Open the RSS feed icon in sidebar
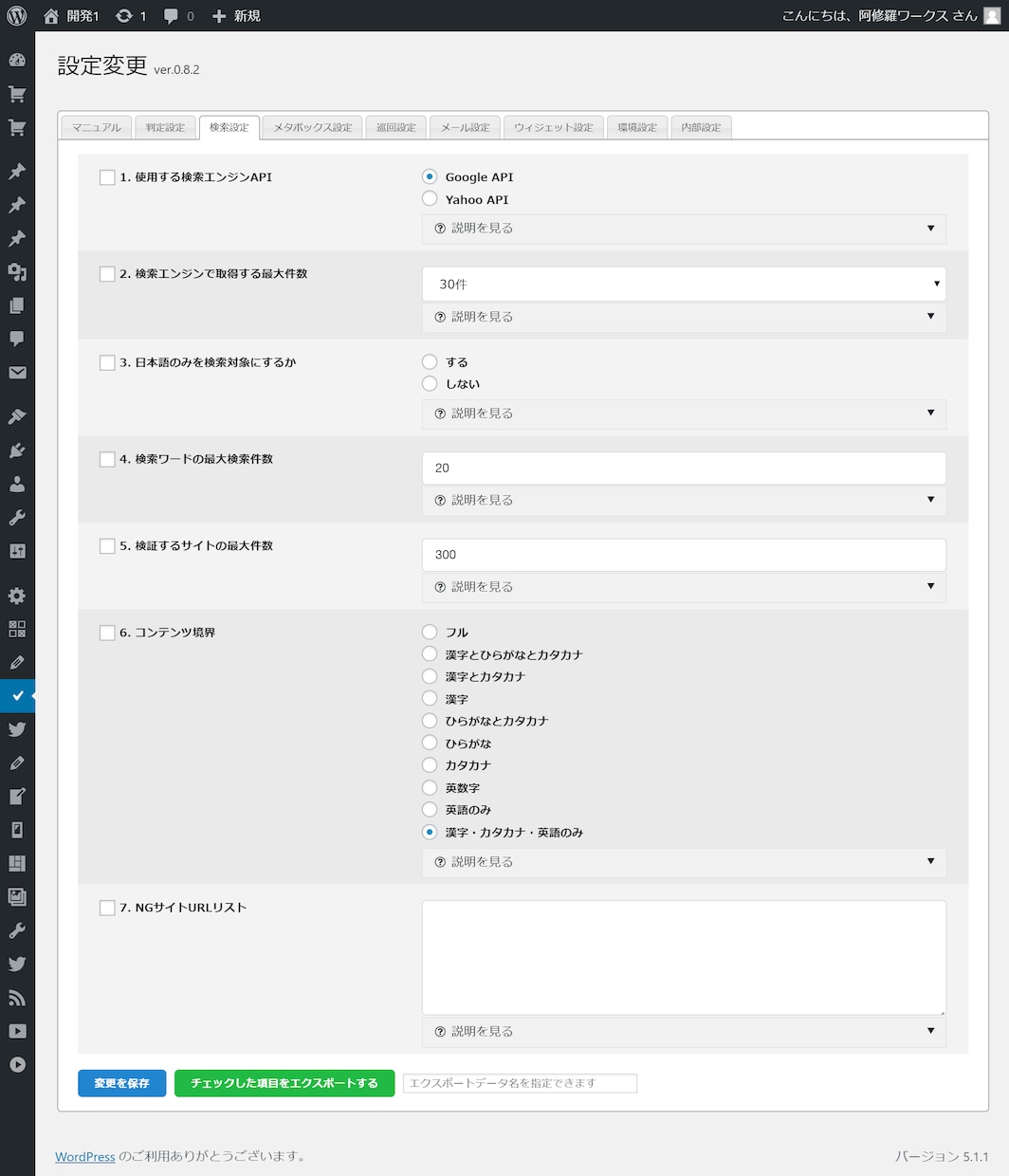 tap(17, 998)
